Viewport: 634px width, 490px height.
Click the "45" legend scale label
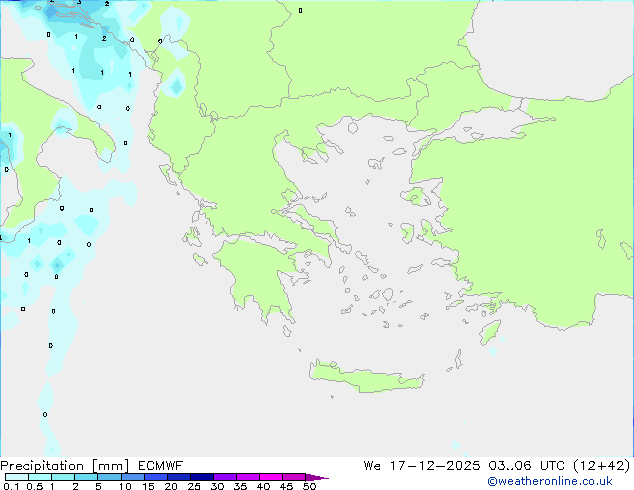point(286,486)
